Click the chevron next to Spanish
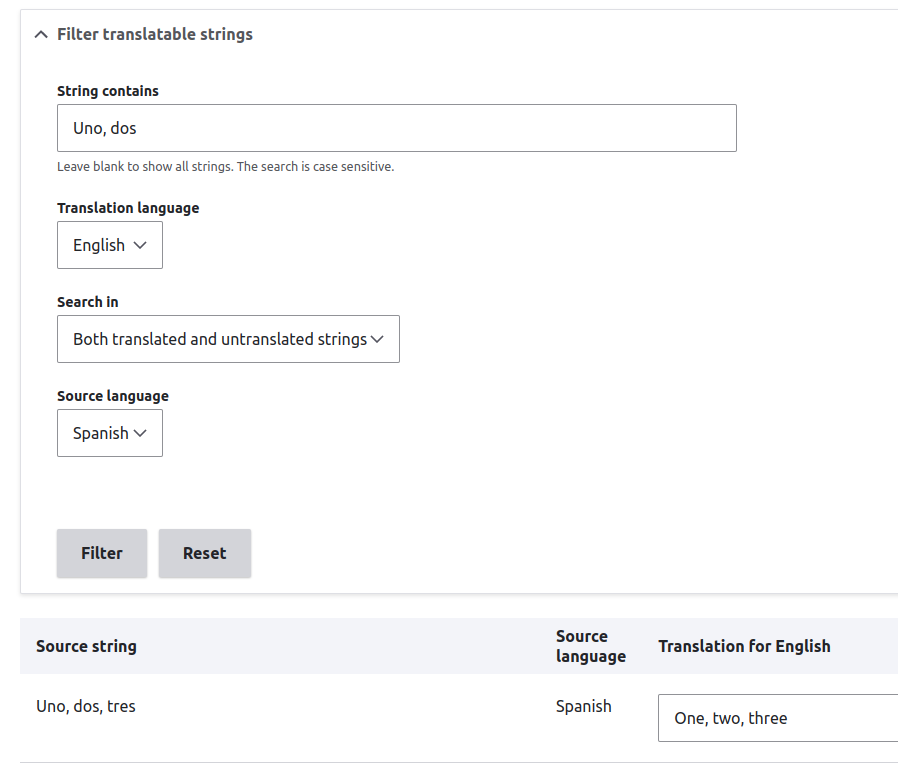This screenshot has height=784, width=898. 140,433
